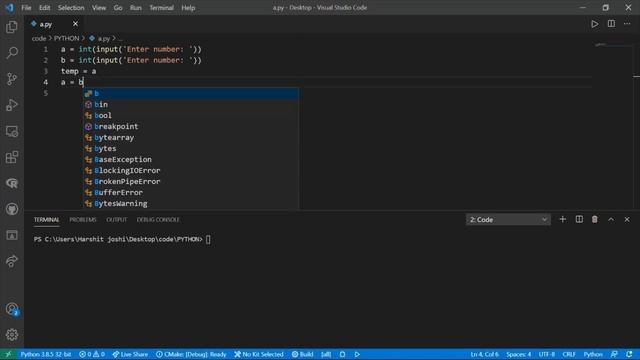Choose the 'BaseException' suggestion
This screenshot has height=360, width=640.
(191, 160)
